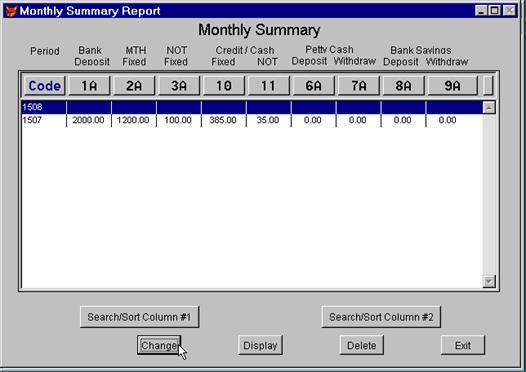Click the 11 column header
This screenshot has height=372, width=526.
[x=268, y=86]
